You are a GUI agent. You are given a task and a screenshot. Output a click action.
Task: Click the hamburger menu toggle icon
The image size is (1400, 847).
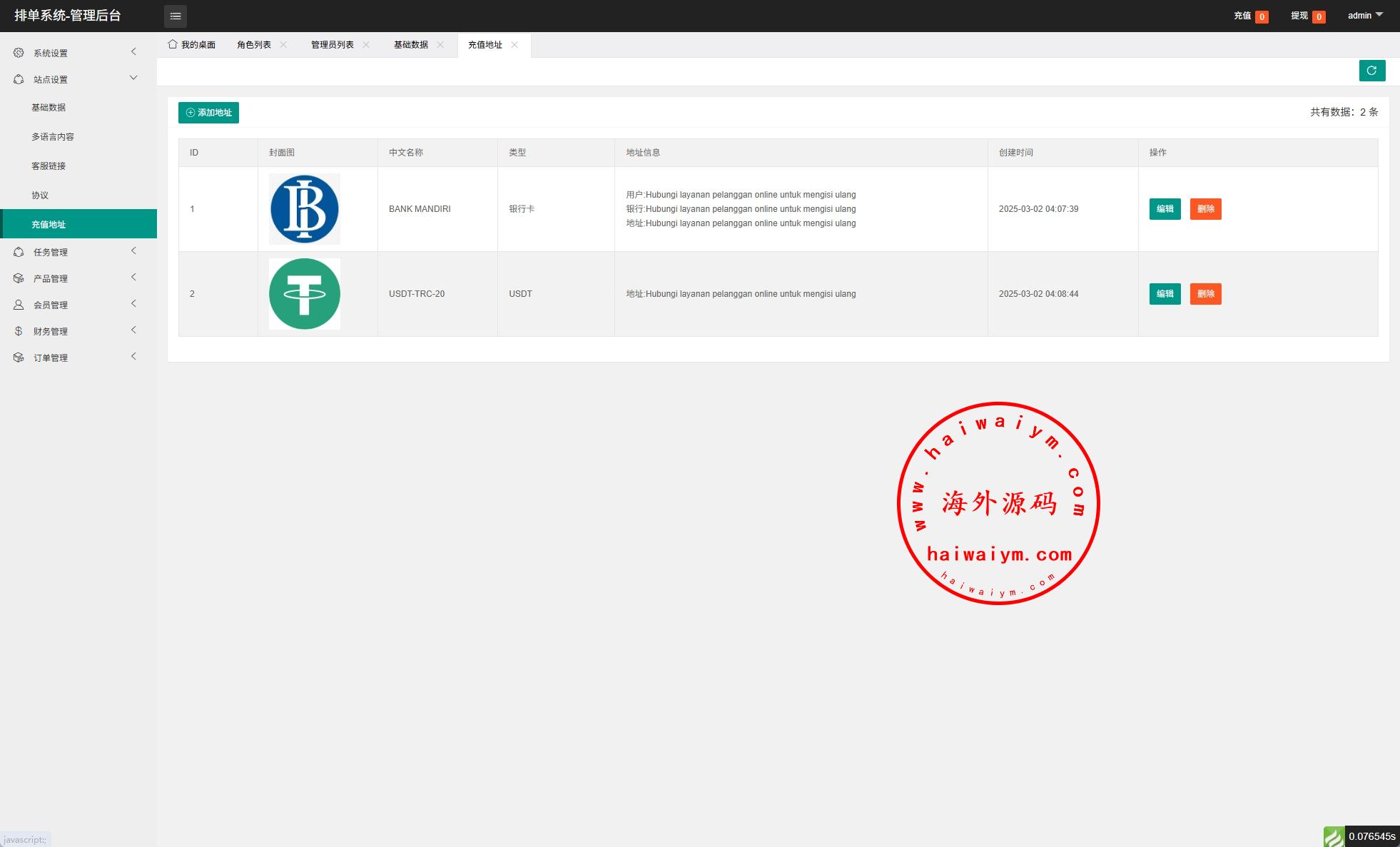[x=176, y=16]
